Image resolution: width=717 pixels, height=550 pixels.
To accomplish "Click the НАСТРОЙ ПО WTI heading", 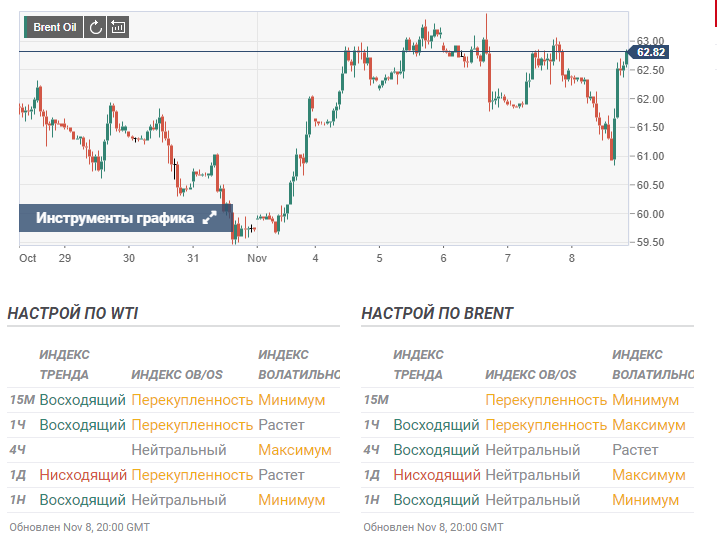I will (73, 313).
